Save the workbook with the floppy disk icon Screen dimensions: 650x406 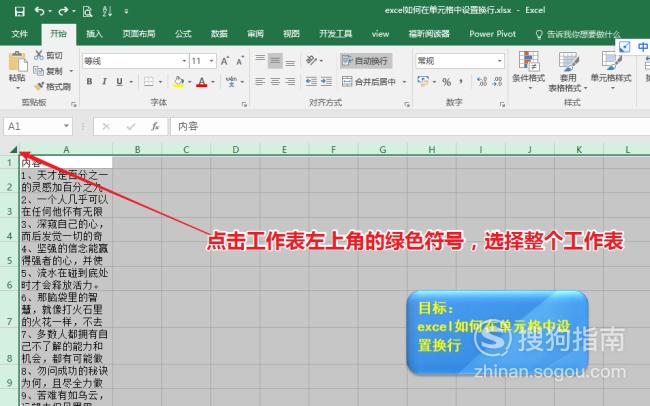(19, 11)
